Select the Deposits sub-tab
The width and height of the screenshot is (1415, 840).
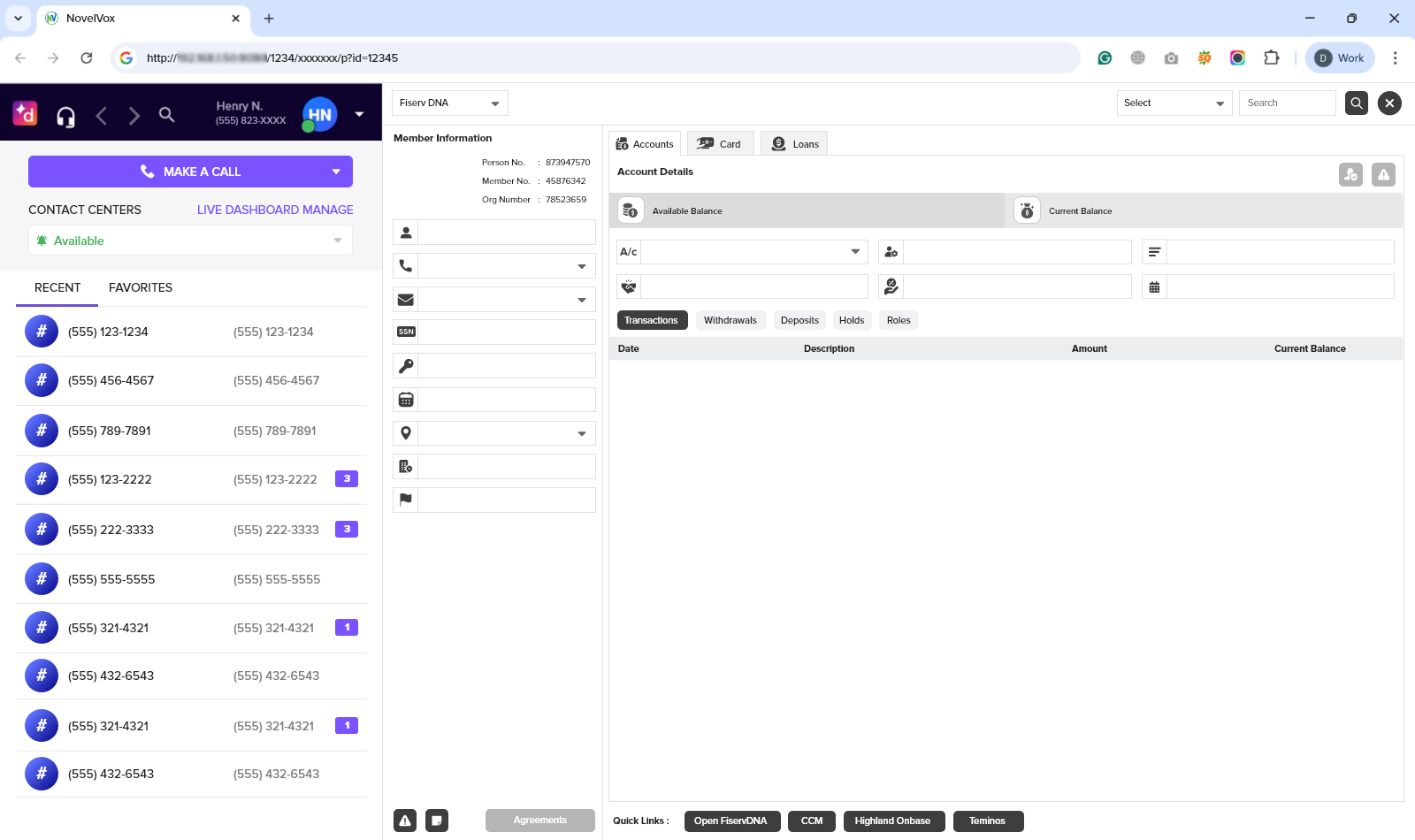point(799,320)
